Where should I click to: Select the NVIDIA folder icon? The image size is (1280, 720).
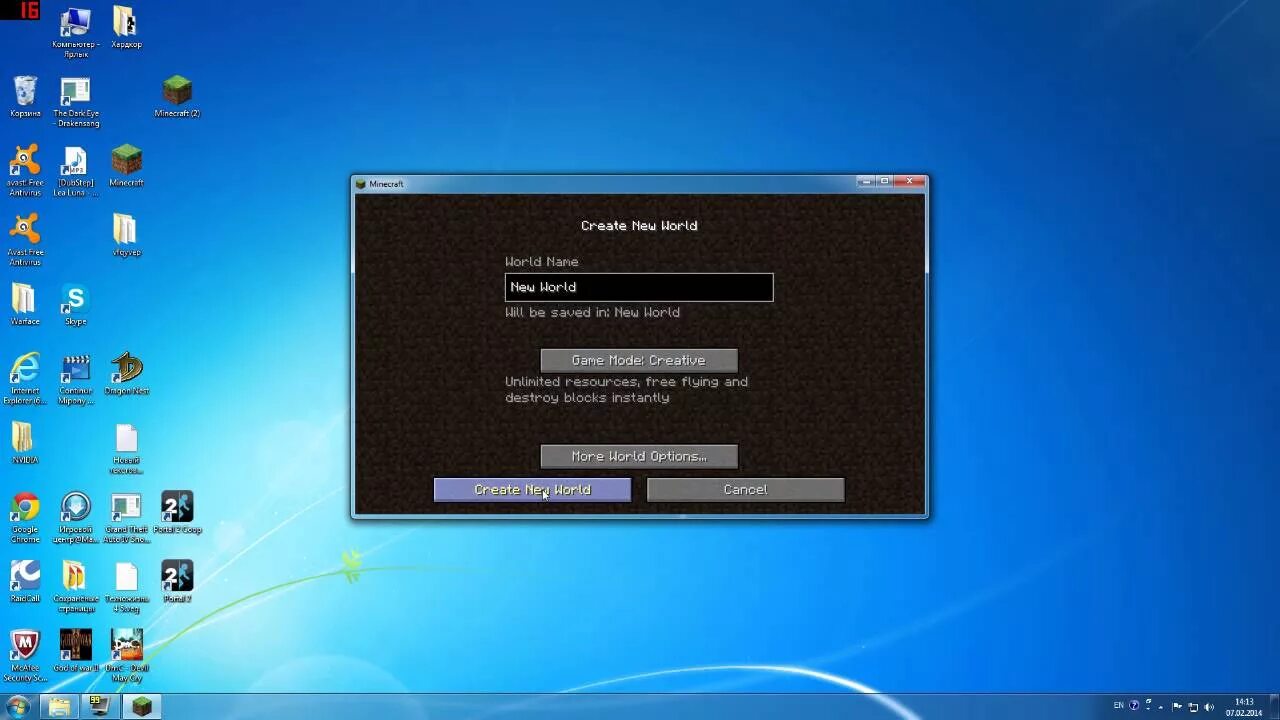pyautogui.click(x=25, y=442)
